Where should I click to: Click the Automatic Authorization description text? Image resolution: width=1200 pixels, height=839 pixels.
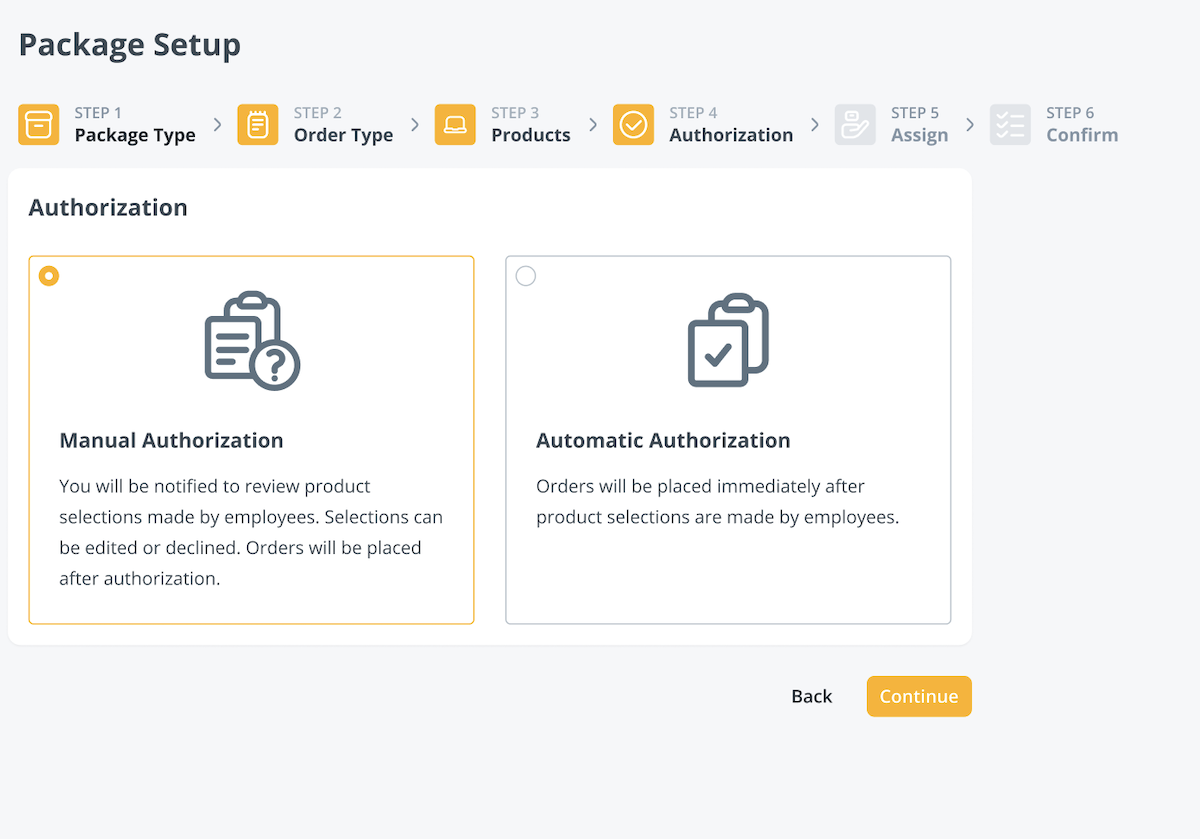click(x=717, y=502)
